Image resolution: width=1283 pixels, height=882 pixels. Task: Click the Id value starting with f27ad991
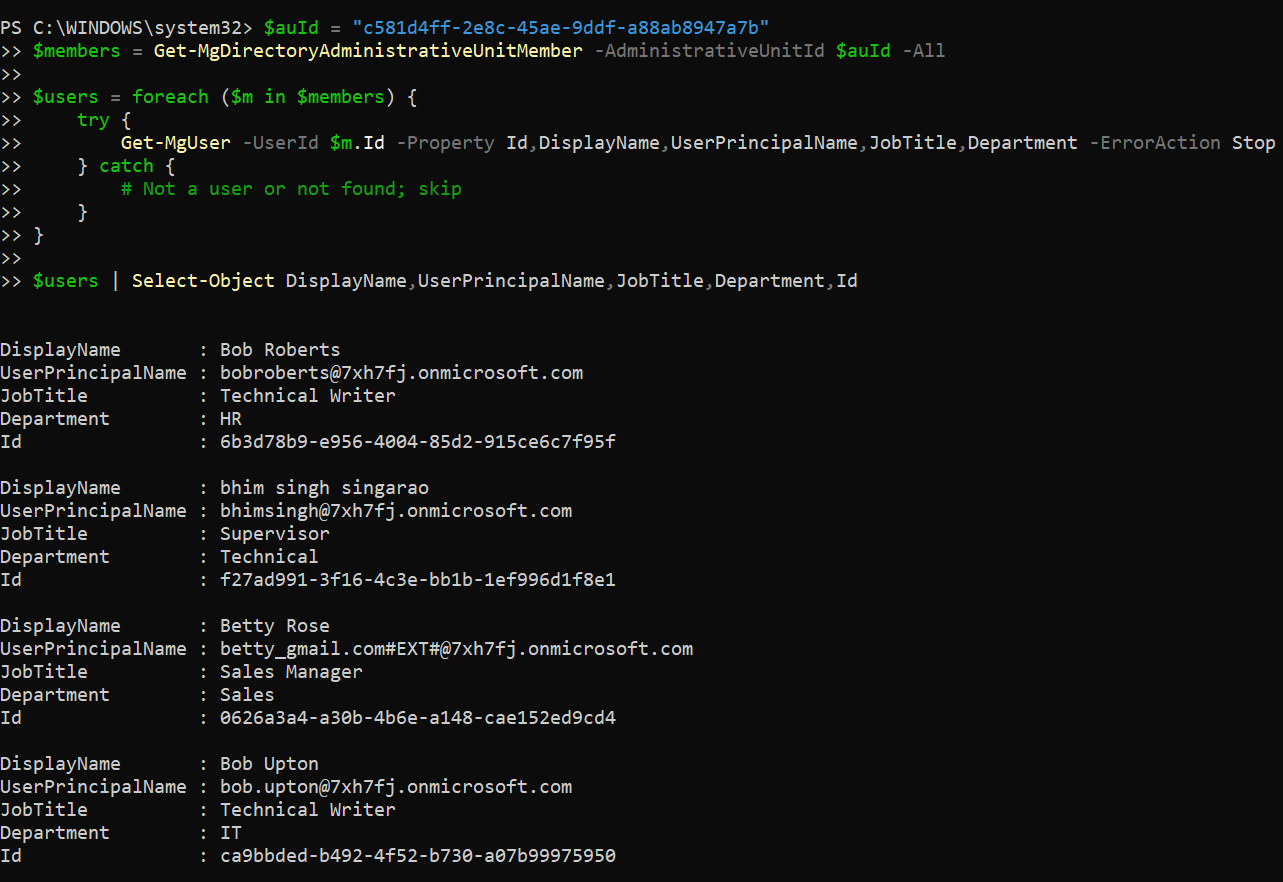coord(418,579)
